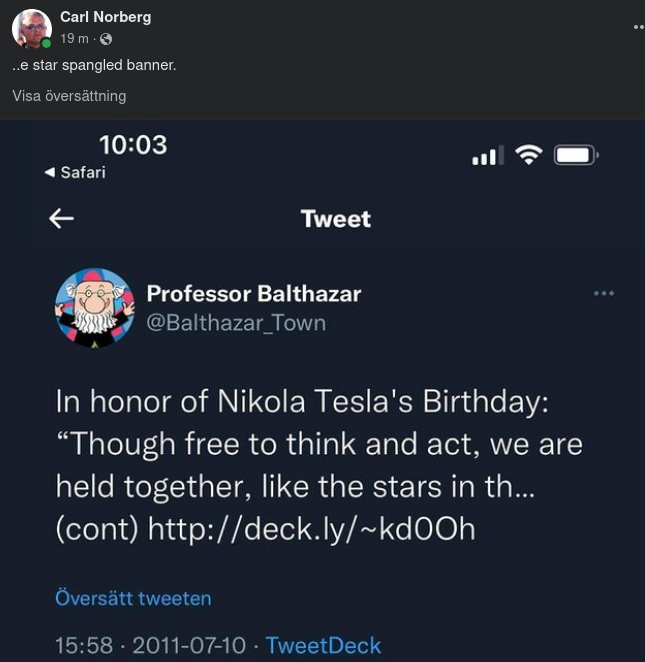Tap the Safari back-to-app arrow
This screenshot has height=662, width=645.
(x=50, y=172)
